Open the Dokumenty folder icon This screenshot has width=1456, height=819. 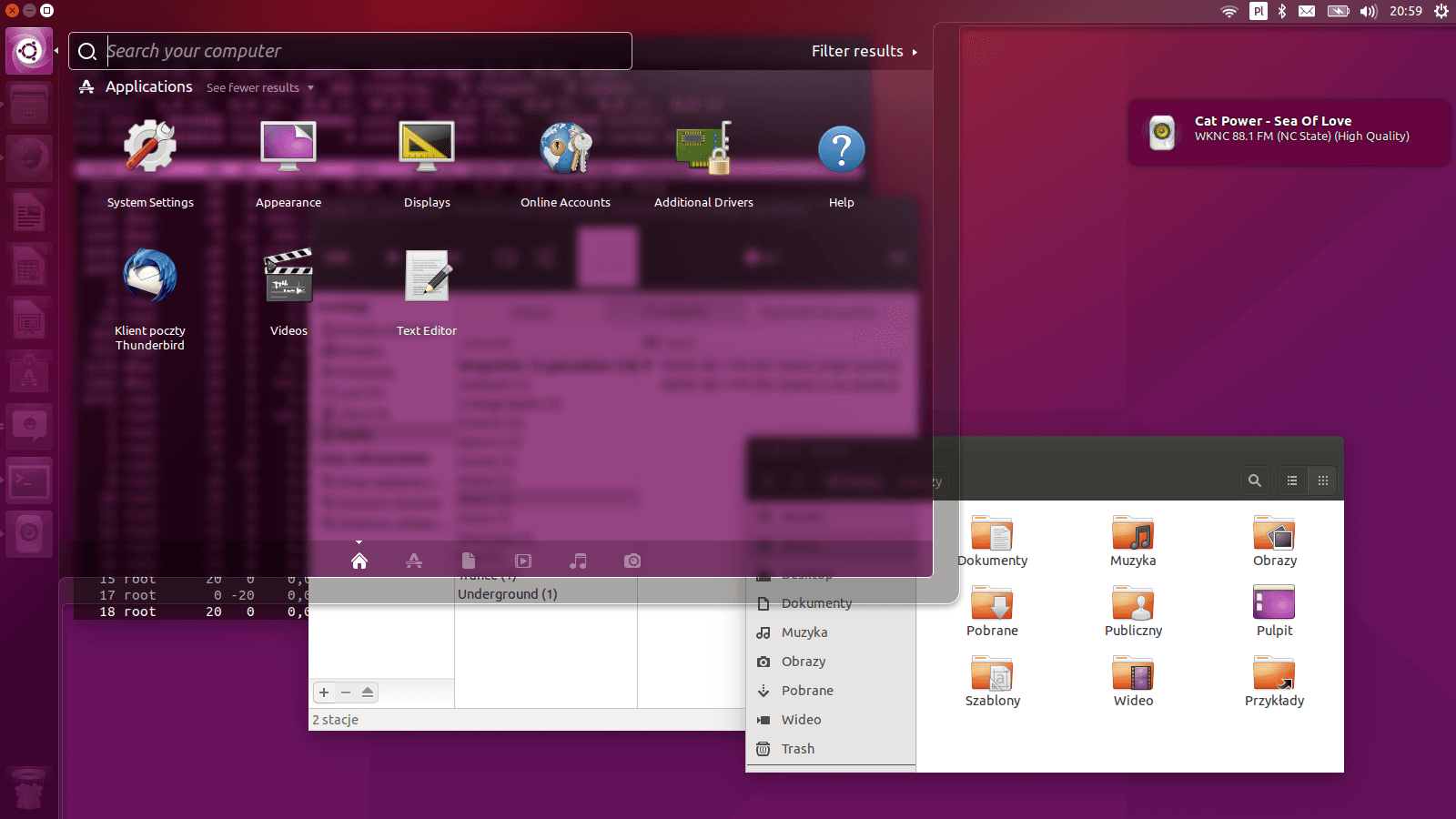[993, 542]
